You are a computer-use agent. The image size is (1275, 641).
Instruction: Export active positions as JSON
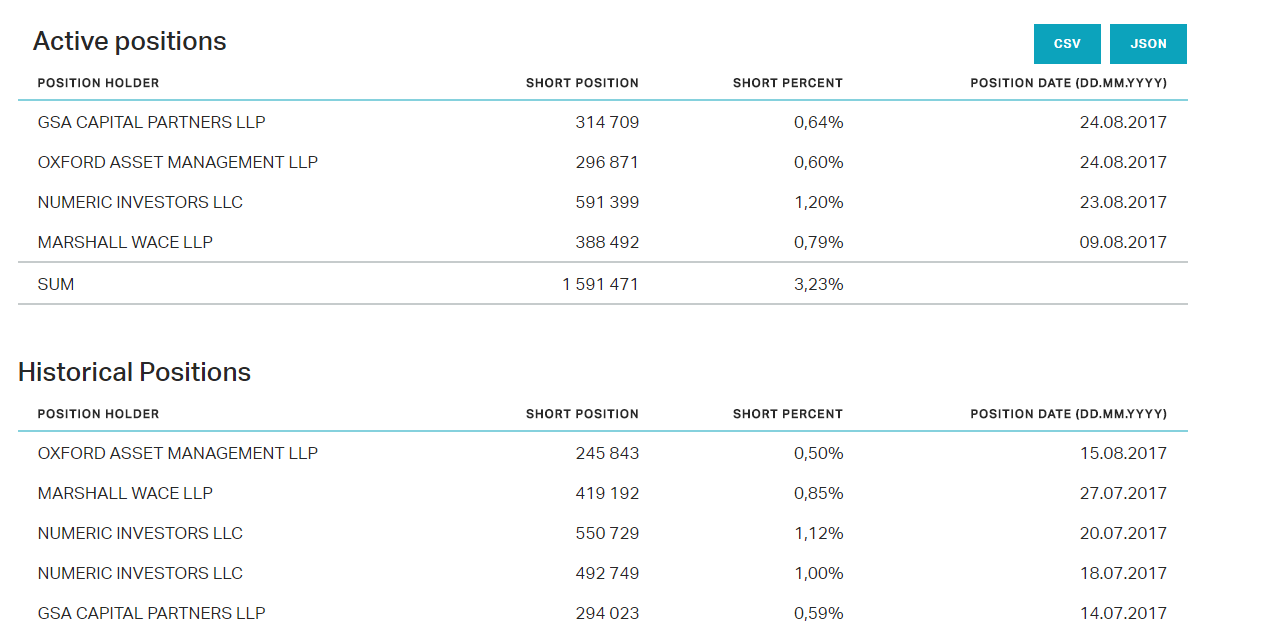pos(1148,44)
